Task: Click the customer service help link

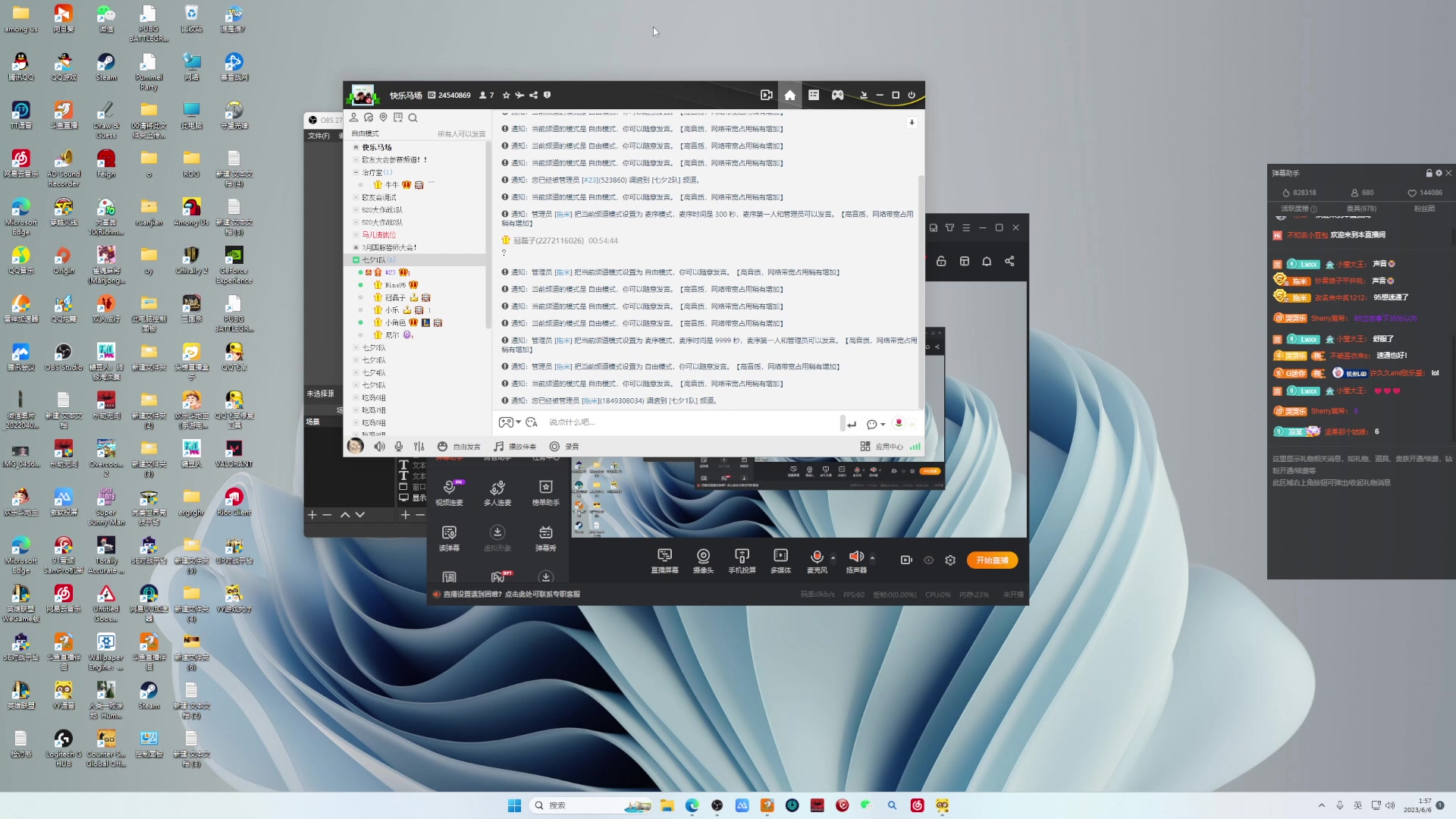Action: point(511,595)
